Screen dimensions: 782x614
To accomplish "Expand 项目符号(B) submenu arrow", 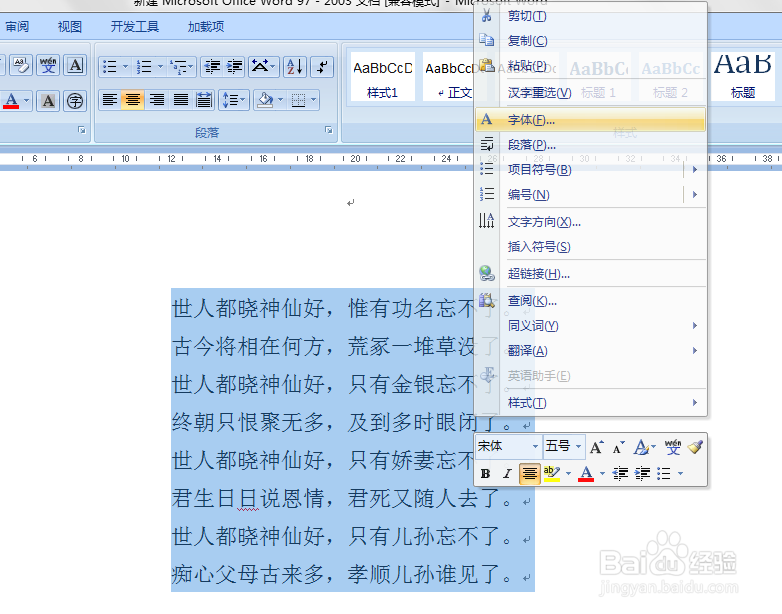I will (x=695, y=170).
